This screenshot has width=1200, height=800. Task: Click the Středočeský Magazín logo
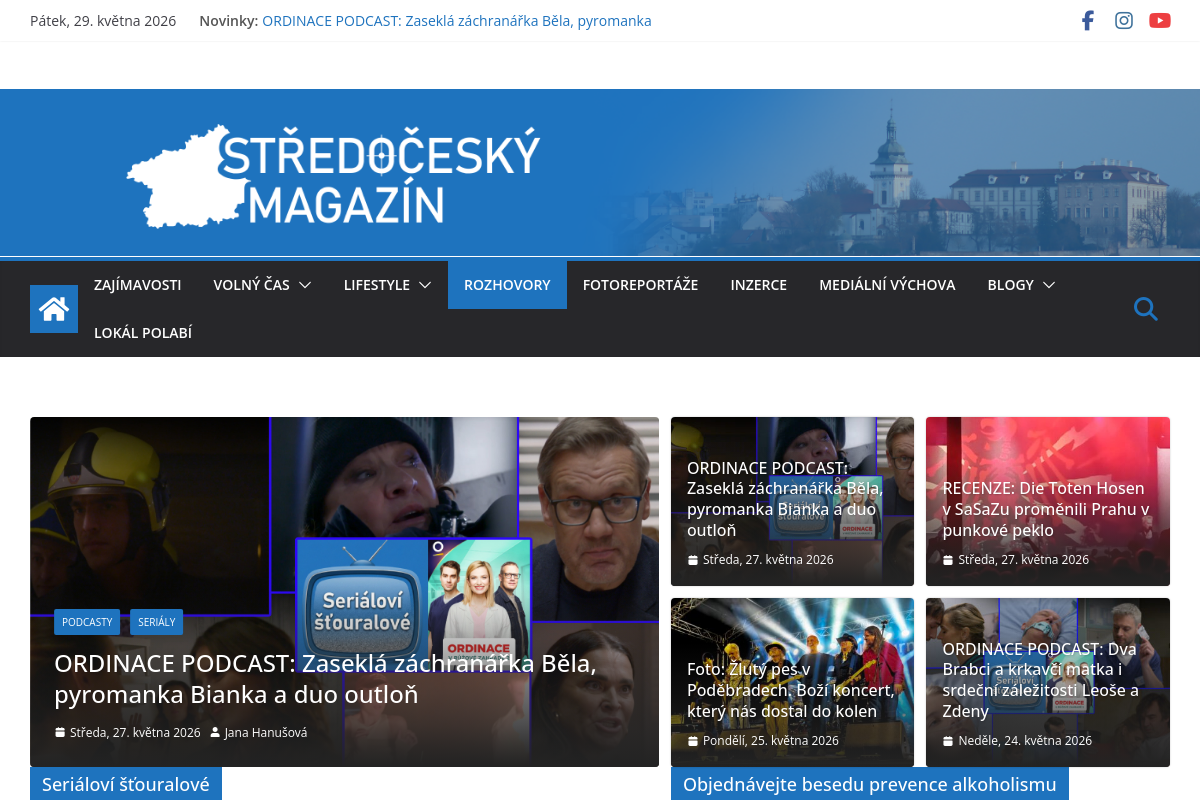tap(333, 176)
